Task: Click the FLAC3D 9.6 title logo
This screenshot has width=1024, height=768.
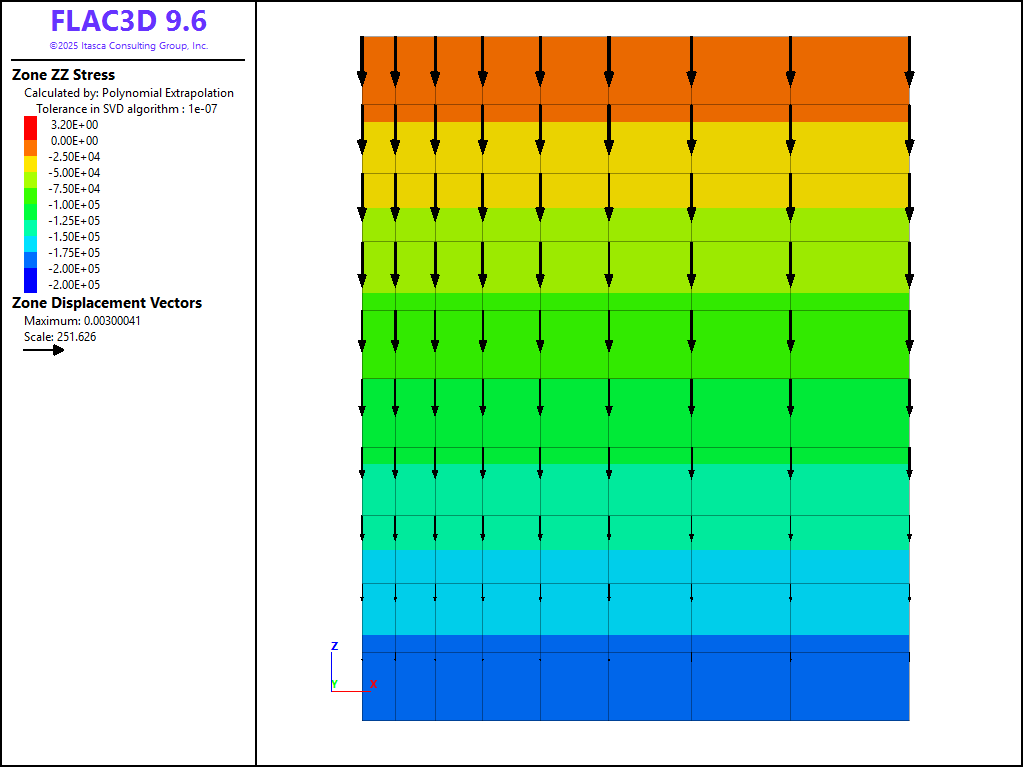Action: 128,21
